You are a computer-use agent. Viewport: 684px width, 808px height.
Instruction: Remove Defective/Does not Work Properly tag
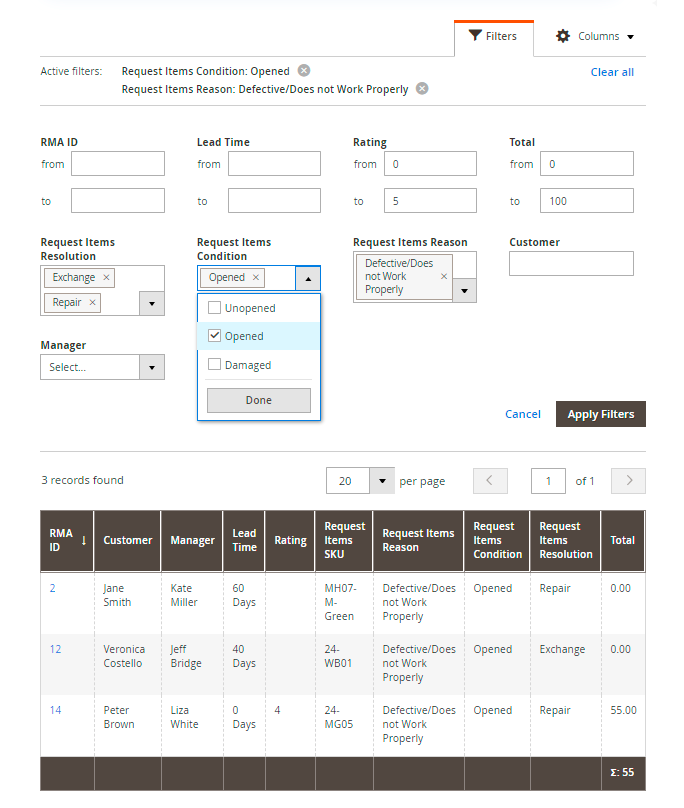[444, 276]
